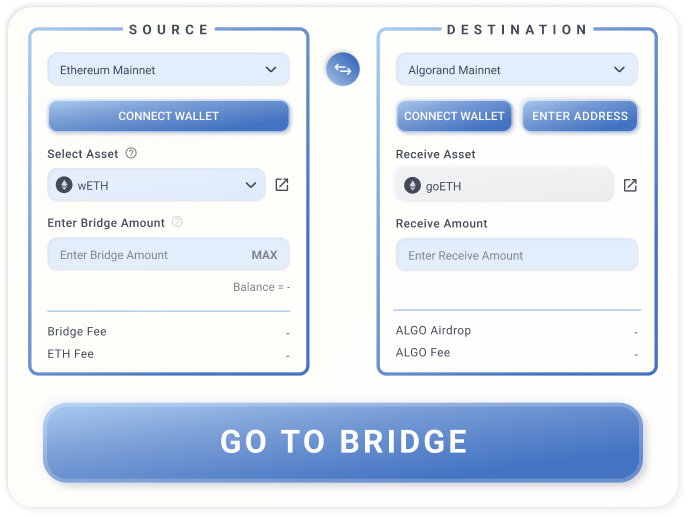Viewport: 688px width, 517px height.
Task: Focus the Enter Receive Amount field
Action: (x=517, y=255)
